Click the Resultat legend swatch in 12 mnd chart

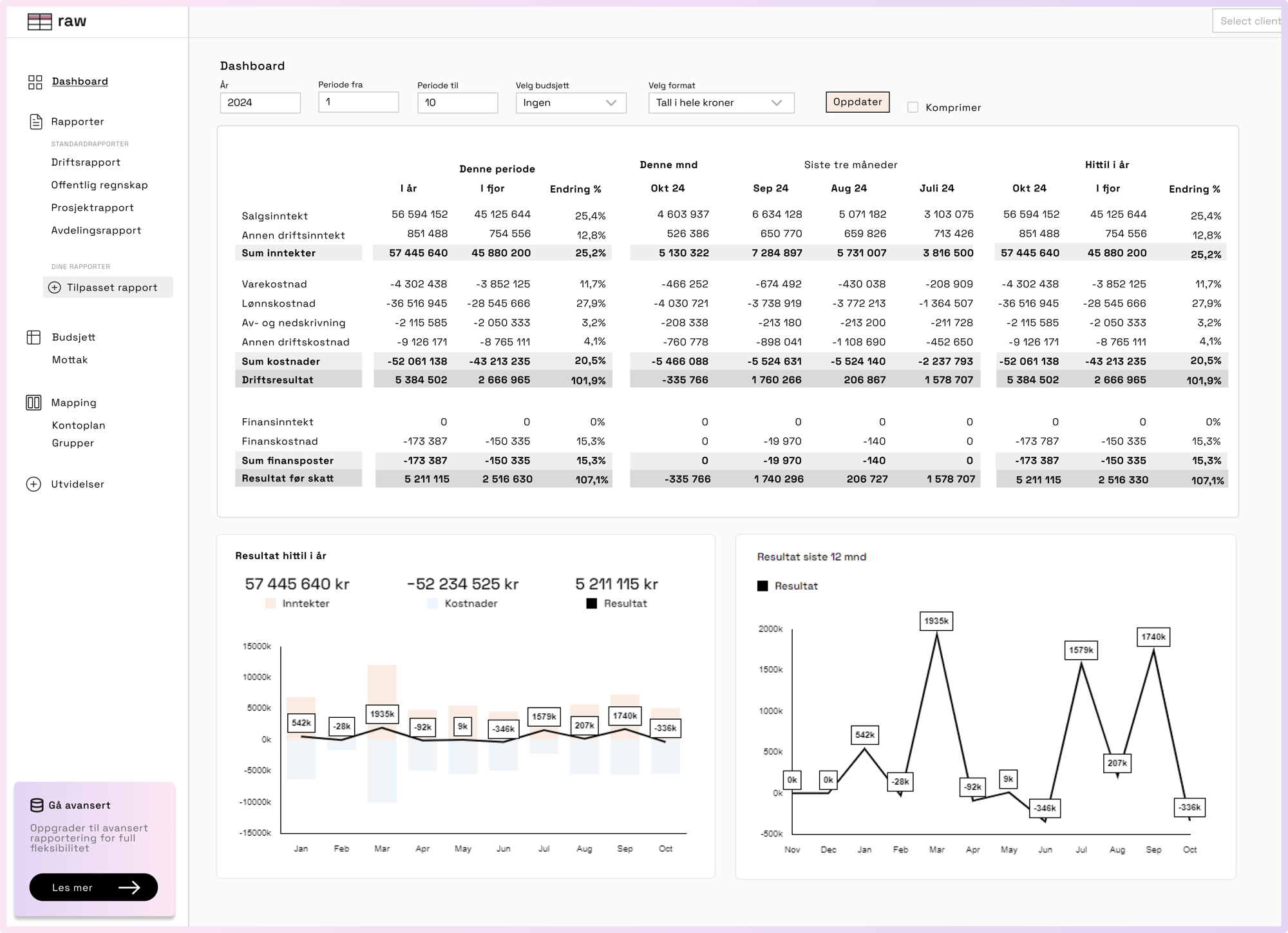click(x=762, y=586)
